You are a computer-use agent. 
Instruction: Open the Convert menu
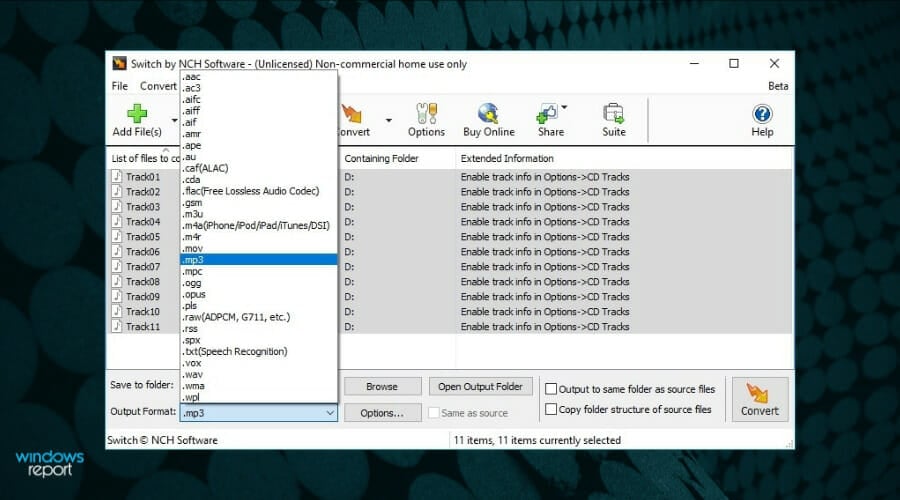tap(158, 86)
